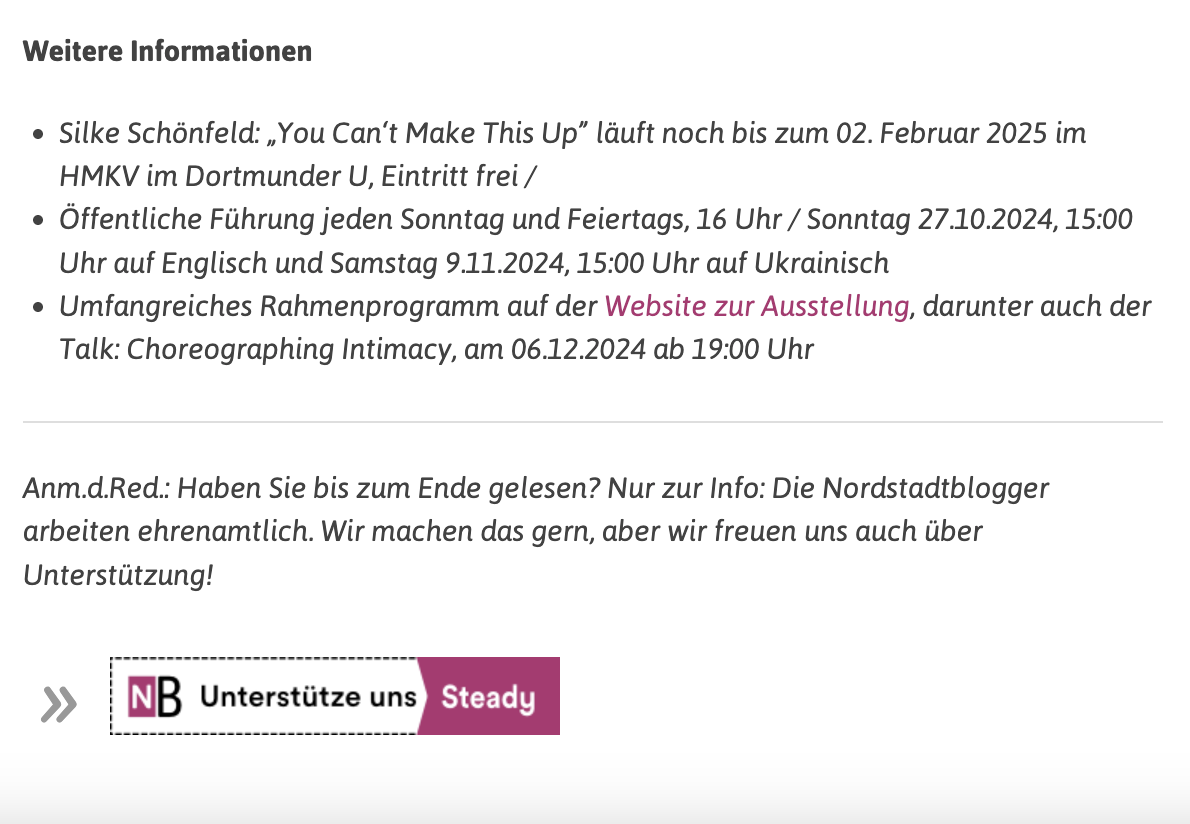Screen dimensions: 1190x824
Task: Click the bullet marker before Öffentliche Führung
Action: pyautogui.click(x=39, y=221)
